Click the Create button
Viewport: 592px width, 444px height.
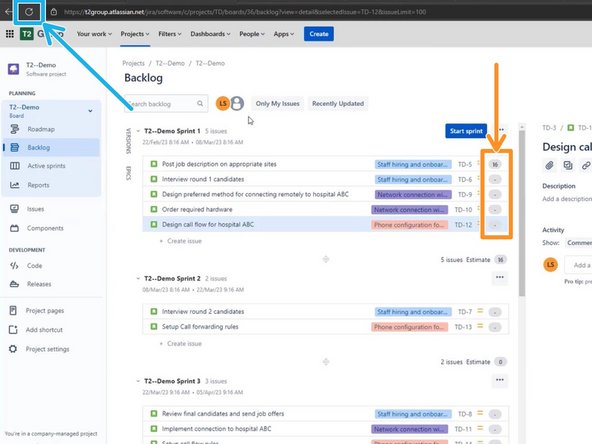(x=319, y=34)
